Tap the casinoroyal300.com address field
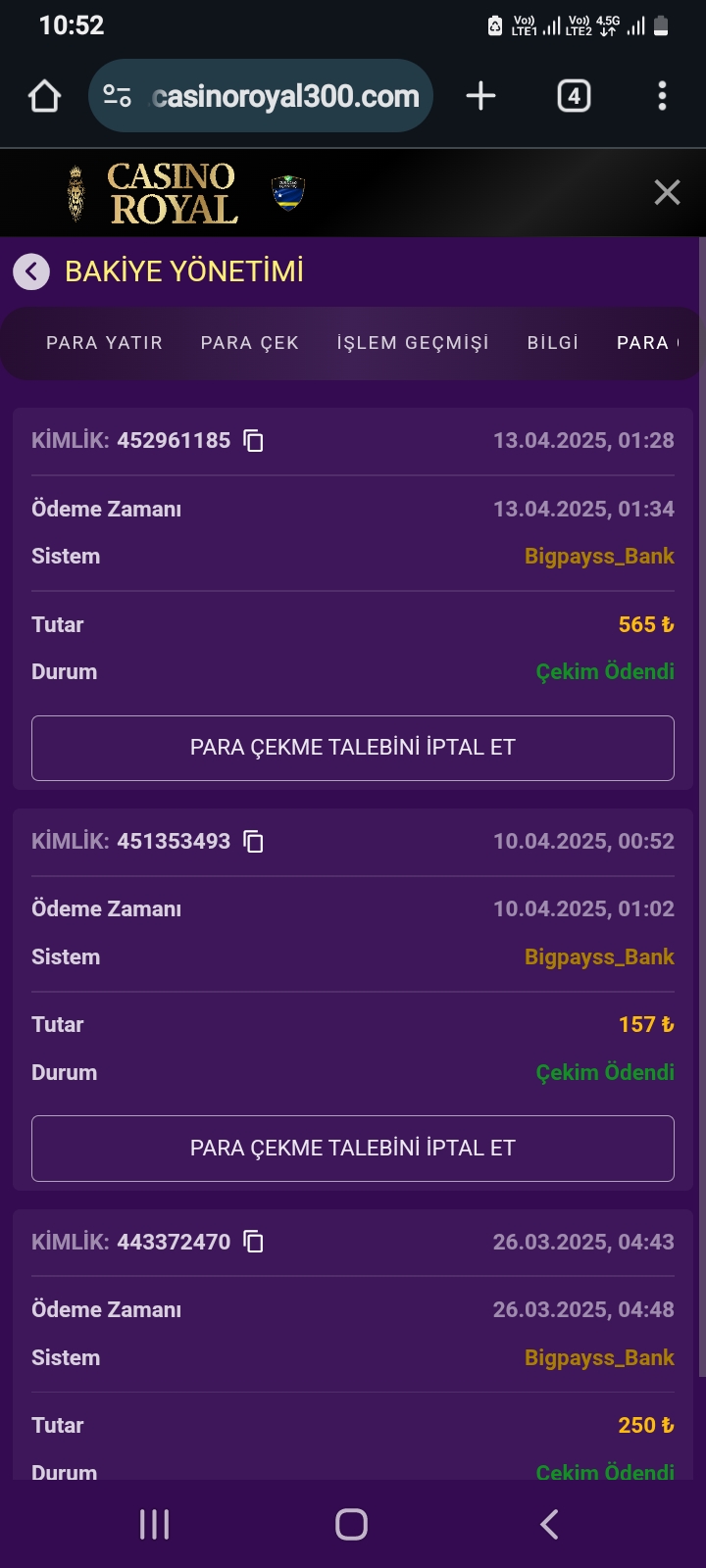The image size is (706, 1568). tap(284, 96)
